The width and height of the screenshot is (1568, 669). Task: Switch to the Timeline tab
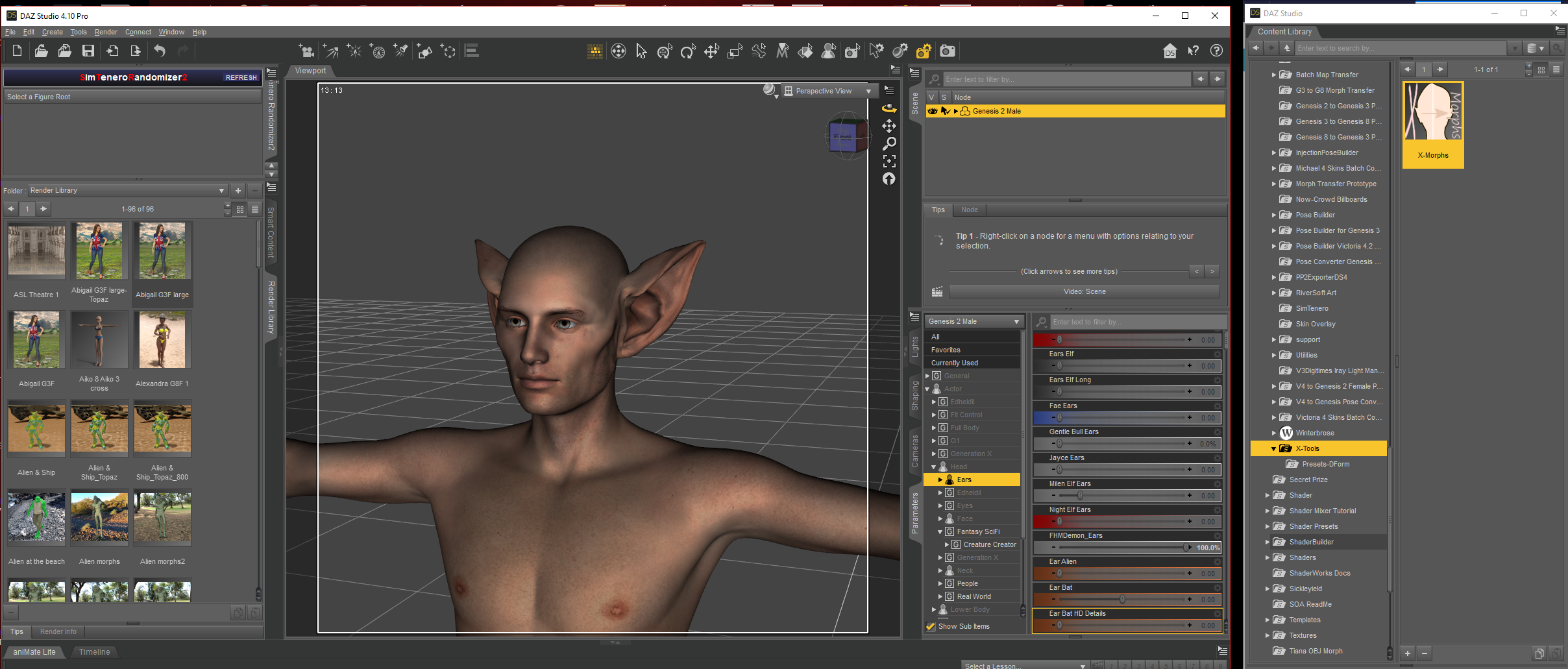(x=95, y=652)
